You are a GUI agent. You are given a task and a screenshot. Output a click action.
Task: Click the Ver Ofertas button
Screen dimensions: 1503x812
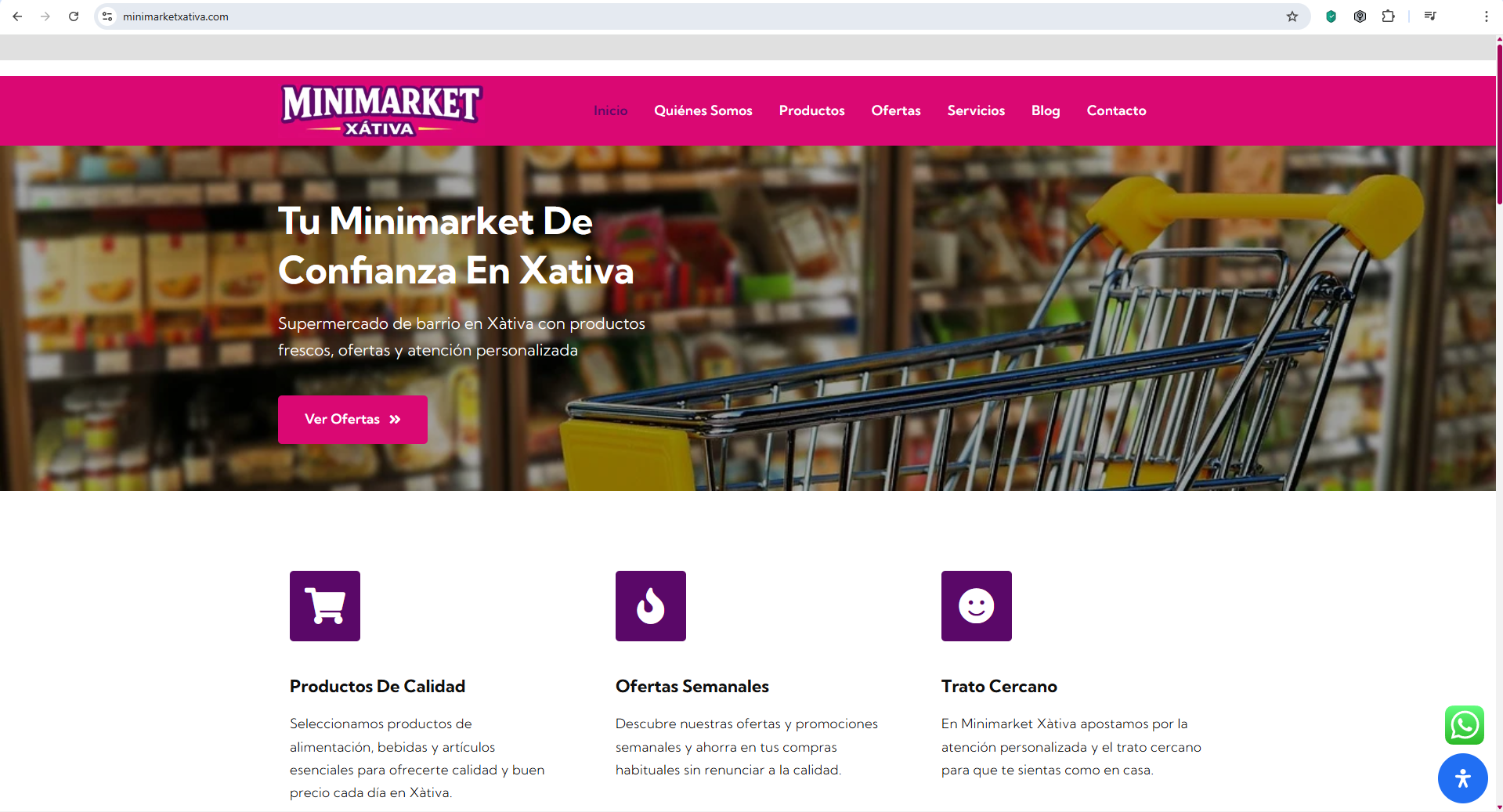352,420
